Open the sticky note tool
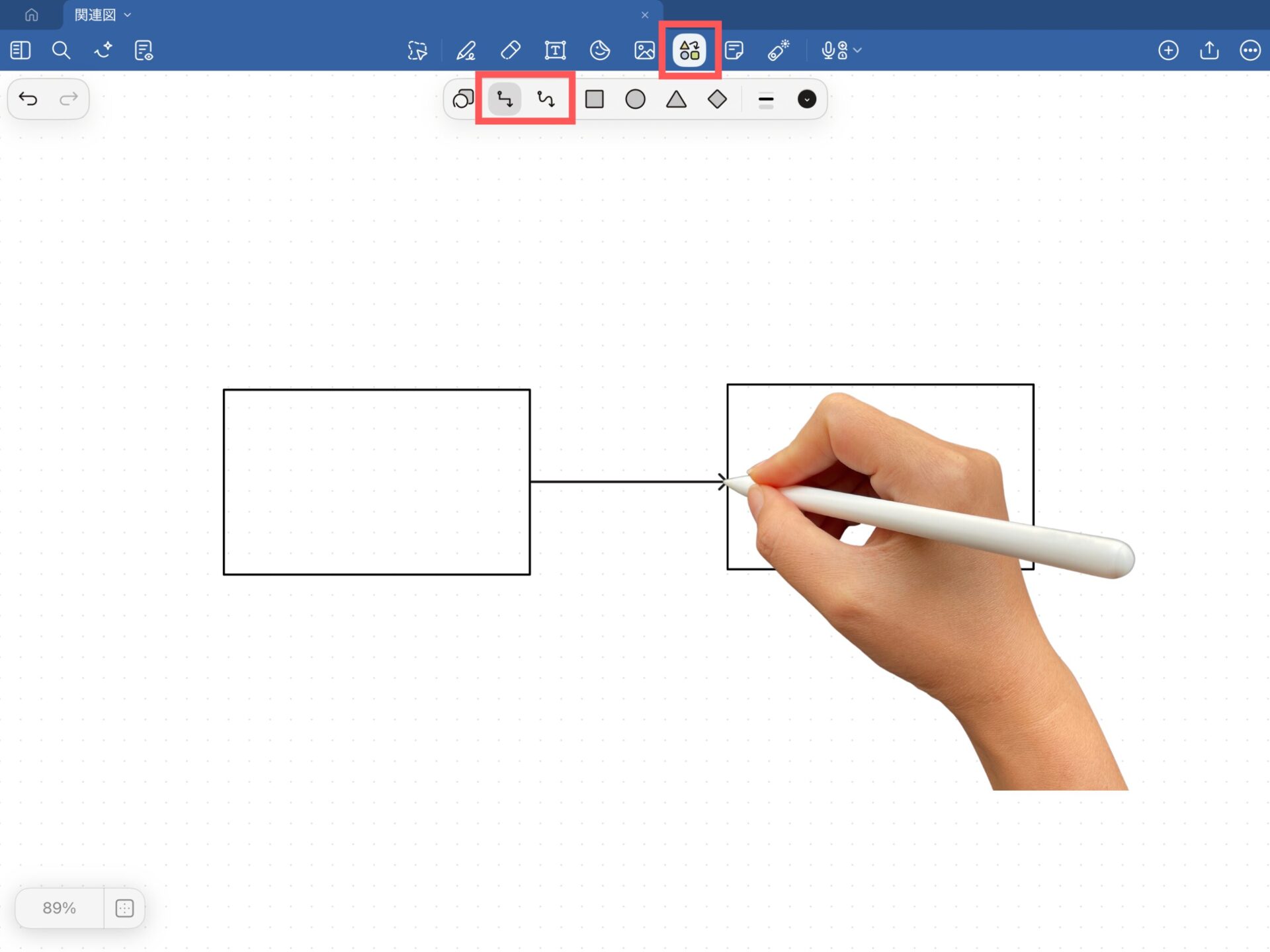The width and height of the screenshot is (1270, 952). [734, 50]
